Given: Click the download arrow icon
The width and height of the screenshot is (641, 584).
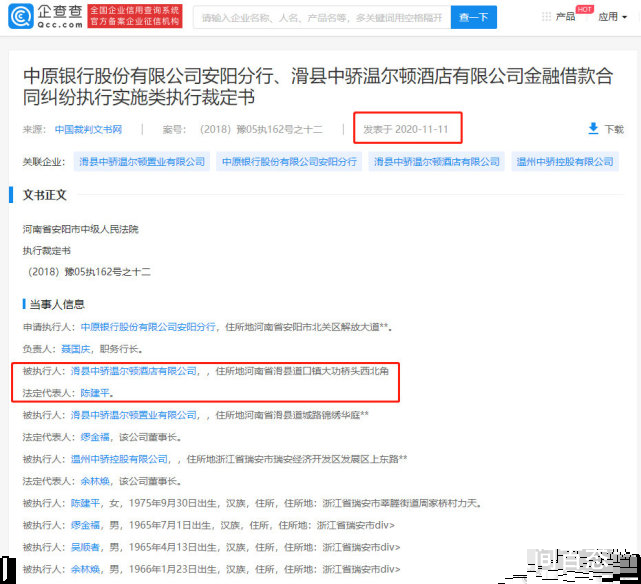Looking at the screenshot, I should [593, 128].
